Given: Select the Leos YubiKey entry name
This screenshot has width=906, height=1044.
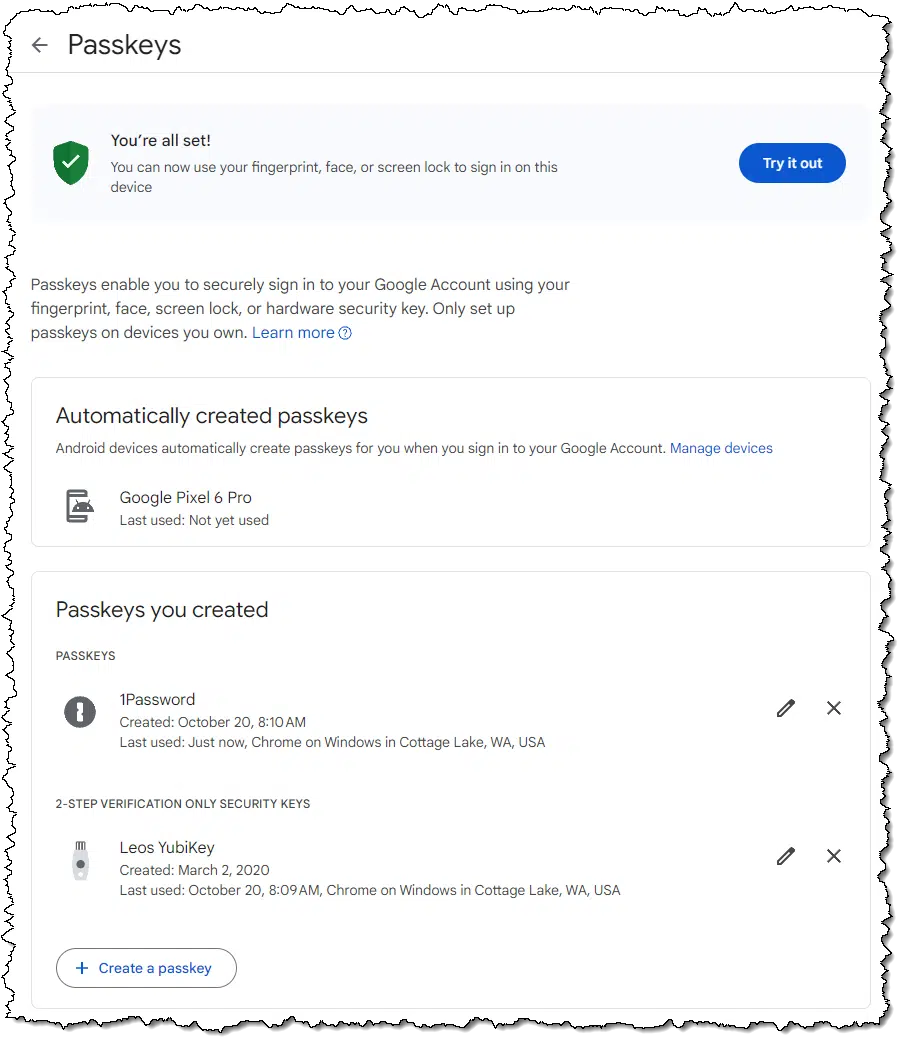Looking at the screenshot, I should (167, 848).
